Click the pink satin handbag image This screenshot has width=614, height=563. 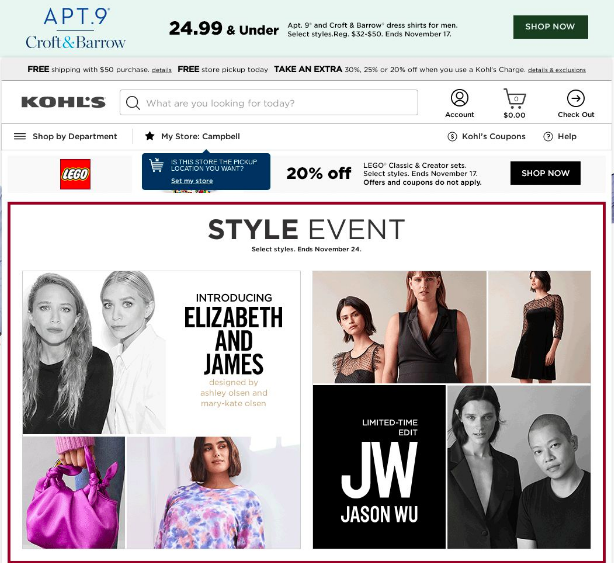(74, 493)
